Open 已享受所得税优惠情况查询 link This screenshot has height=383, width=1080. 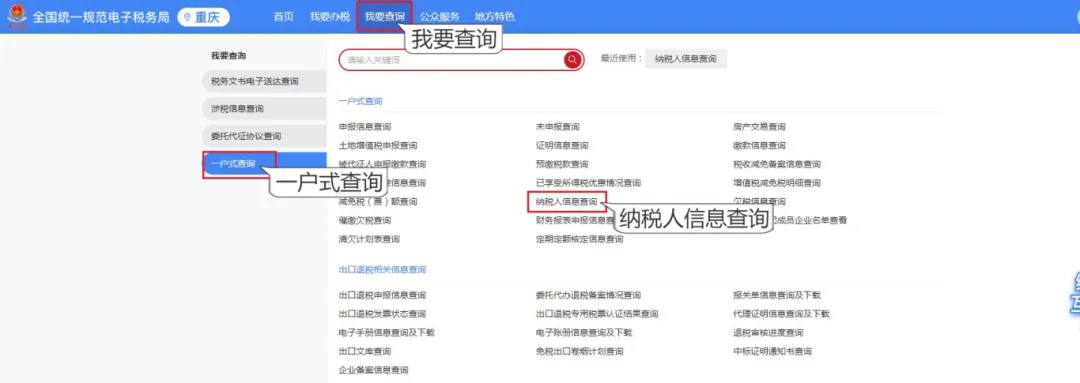point(588,183)
